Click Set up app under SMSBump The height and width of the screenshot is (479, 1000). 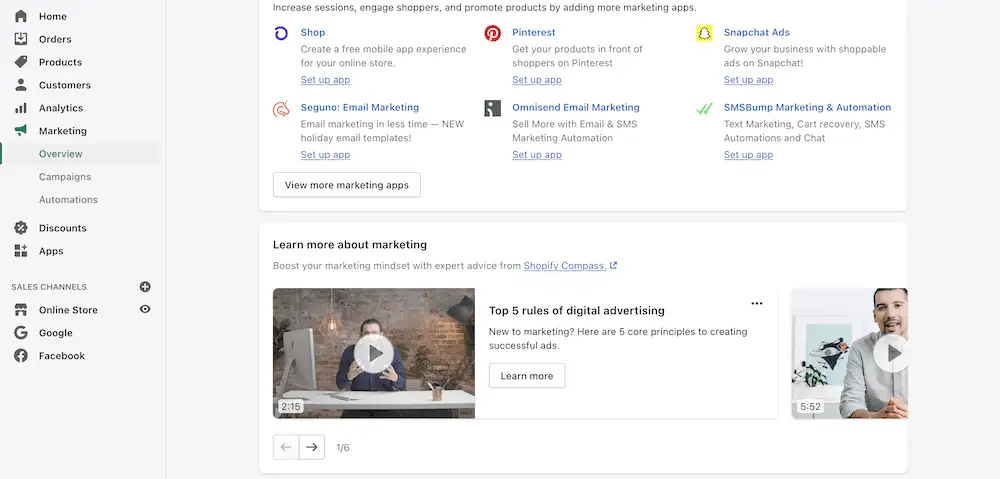748,155
